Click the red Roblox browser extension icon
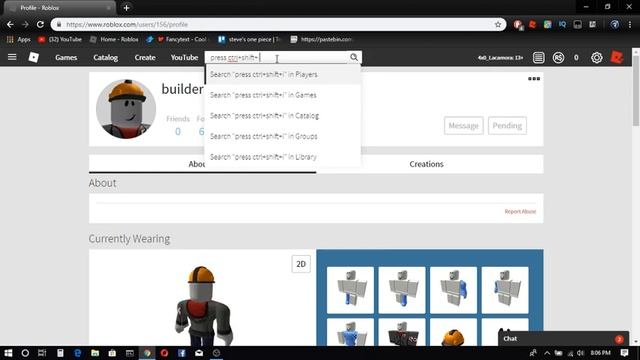 (x=532, y=24)
